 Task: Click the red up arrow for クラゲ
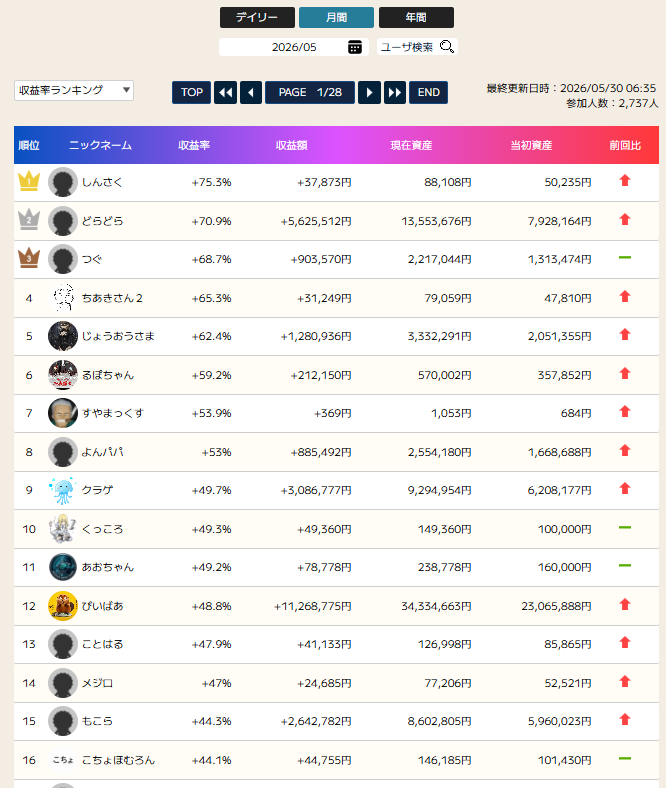[x=625, y=488]
